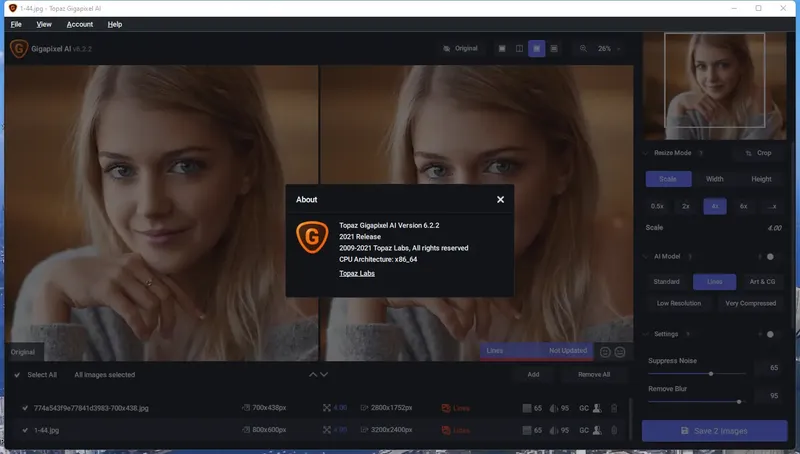Viewport: 800px width, 454px height.
Task: Click the Scale value field 4.00
Action: (774, 228)
